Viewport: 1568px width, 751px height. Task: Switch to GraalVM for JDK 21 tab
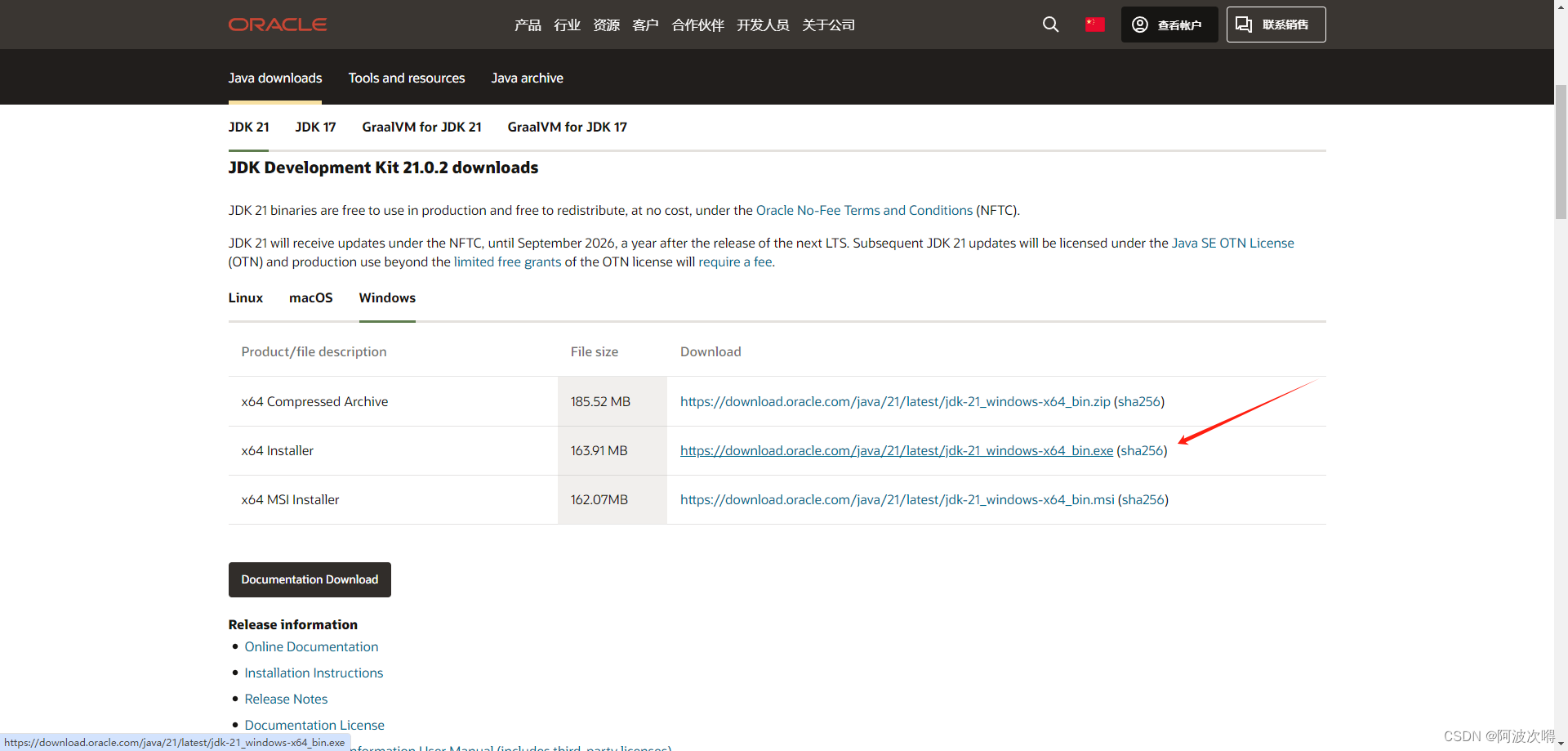[x=421, y=127]
